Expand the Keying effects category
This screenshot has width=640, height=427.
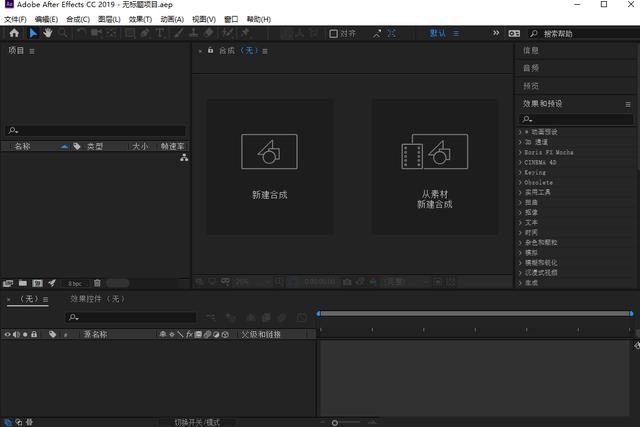(x=520, y=172)
